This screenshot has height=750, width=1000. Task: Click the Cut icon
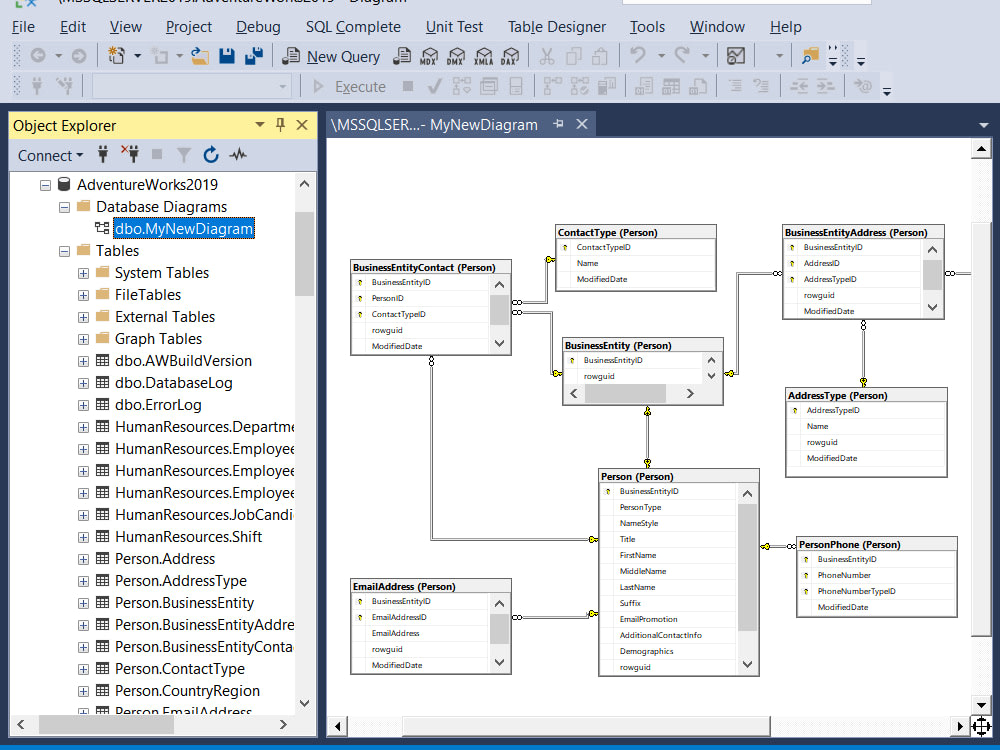point(547,57)
